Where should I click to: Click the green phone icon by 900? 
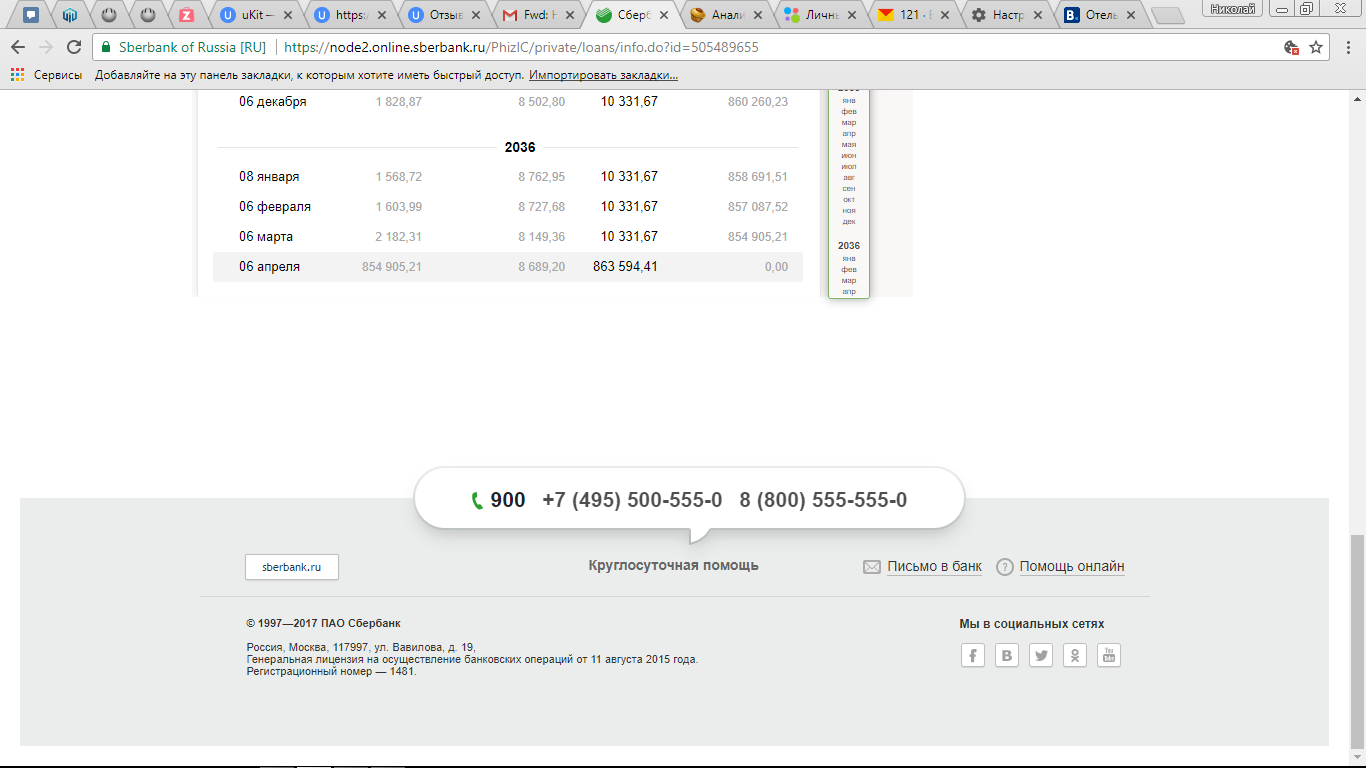(x=477, y=501)
